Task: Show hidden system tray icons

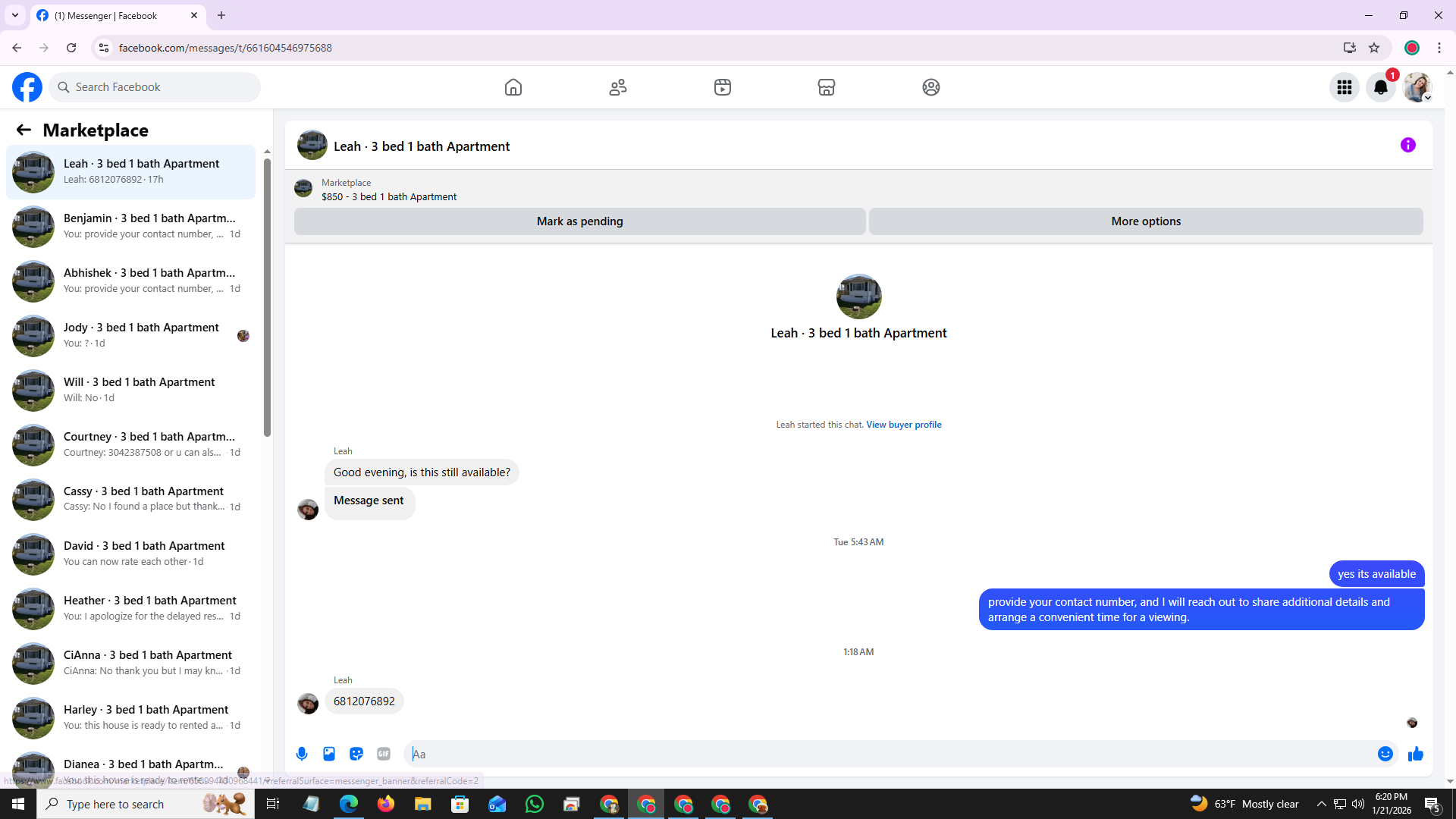Action: (x=1321, y=804)
